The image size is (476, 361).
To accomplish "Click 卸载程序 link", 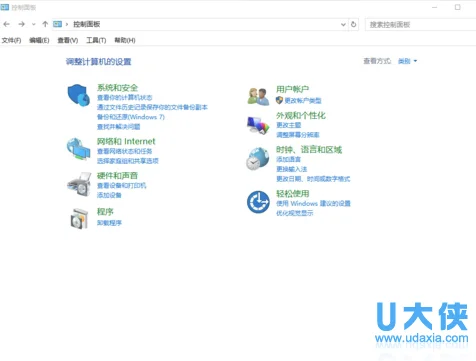I will pos(109,223).
